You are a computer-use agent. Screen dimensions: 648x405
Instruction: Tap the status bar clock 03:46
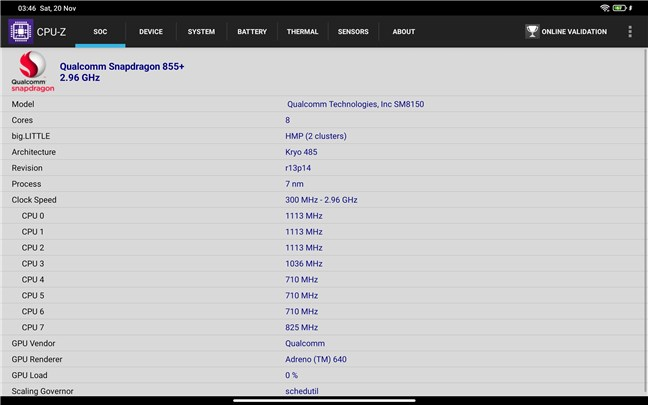[26, 8]
